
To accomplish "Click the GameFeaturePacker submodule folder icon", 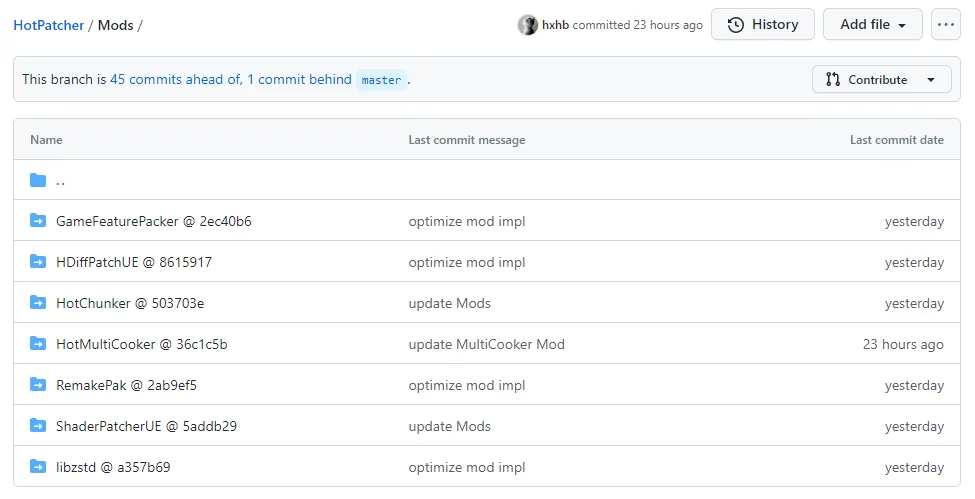I will click(x=38, y=221).
